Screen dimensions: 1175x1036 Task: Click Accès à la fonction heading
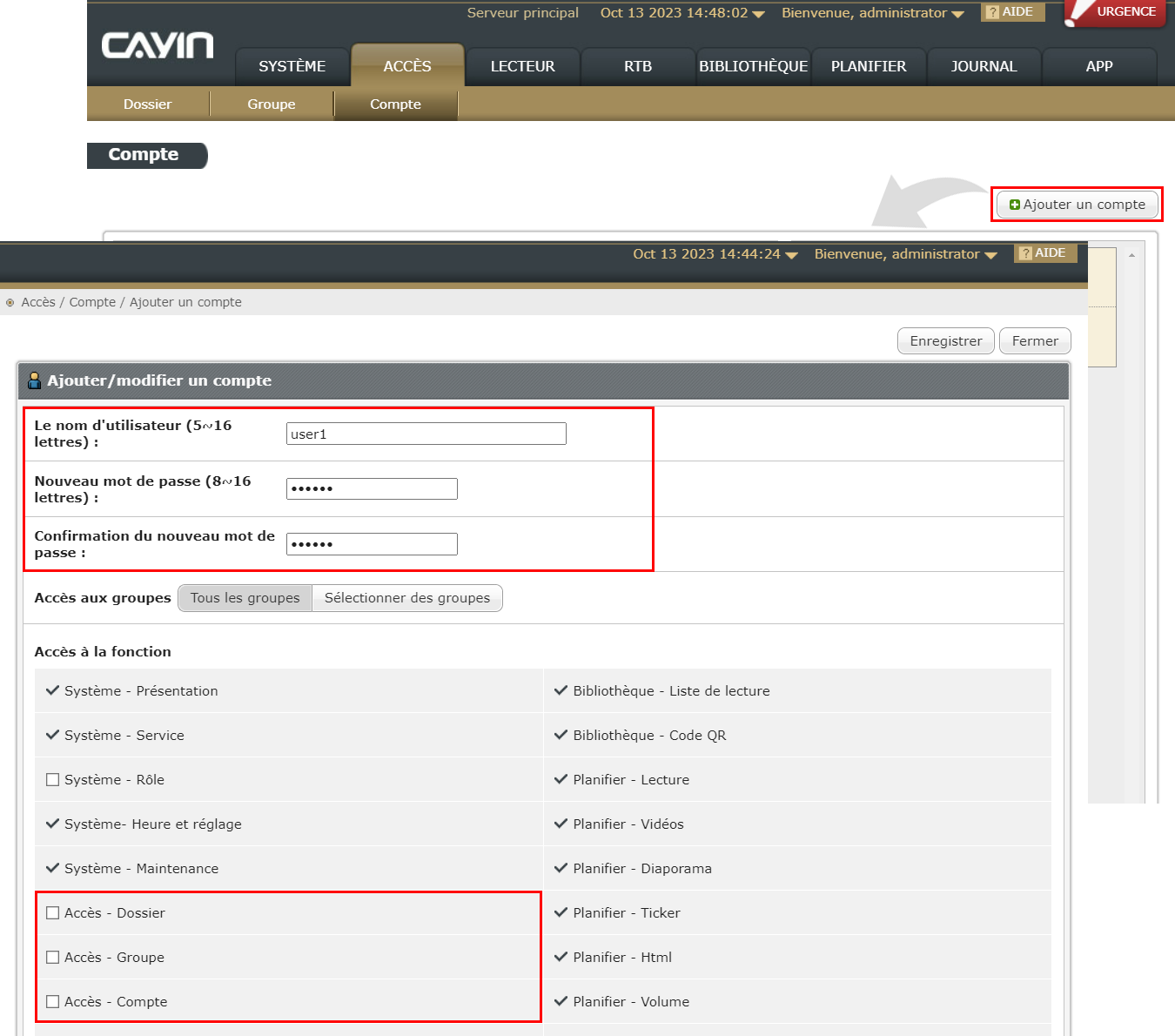[x=103, y=651]
